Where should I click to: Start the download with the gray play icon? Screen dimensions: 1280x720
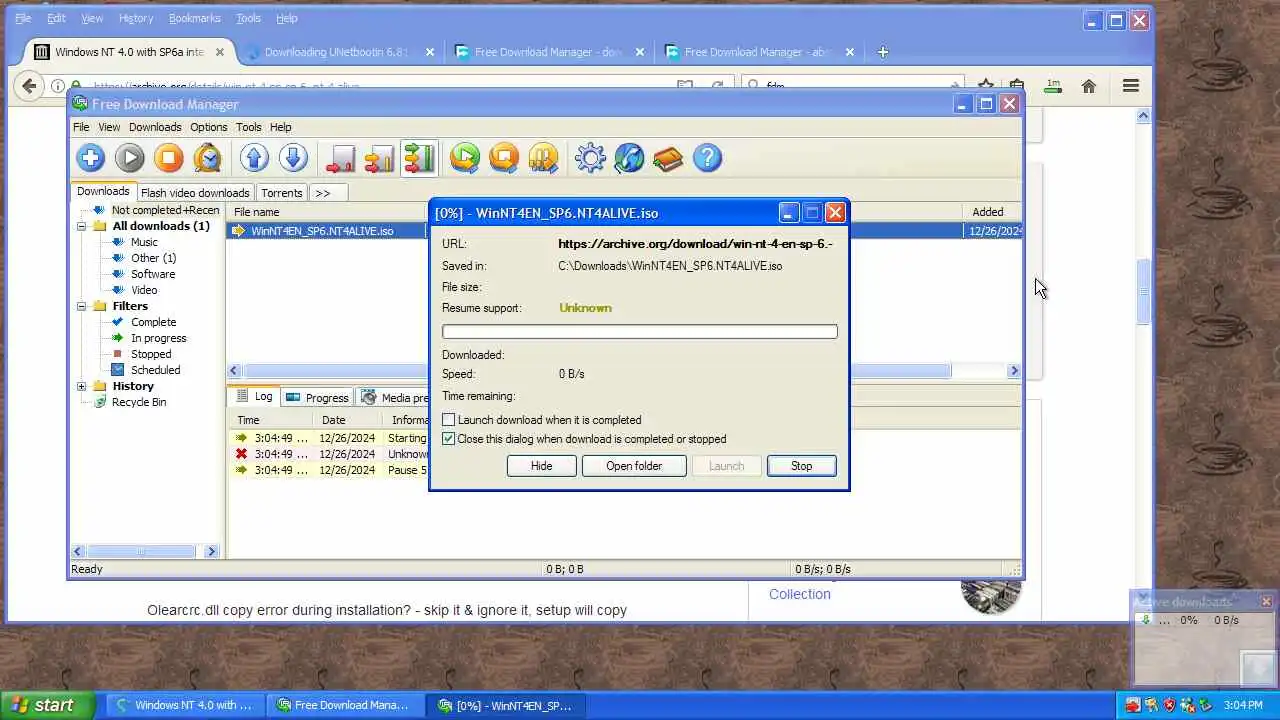point(130,158)
